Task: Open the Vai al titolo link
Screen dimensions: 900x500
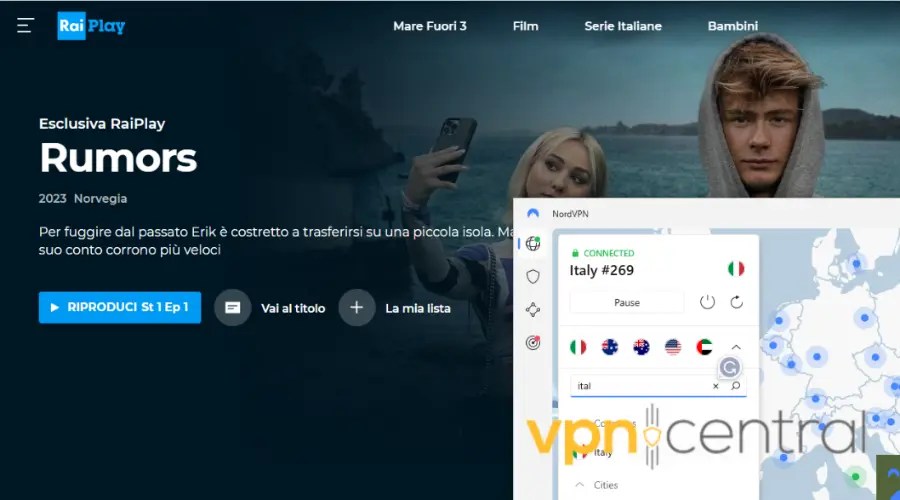Action: (293, 308)
